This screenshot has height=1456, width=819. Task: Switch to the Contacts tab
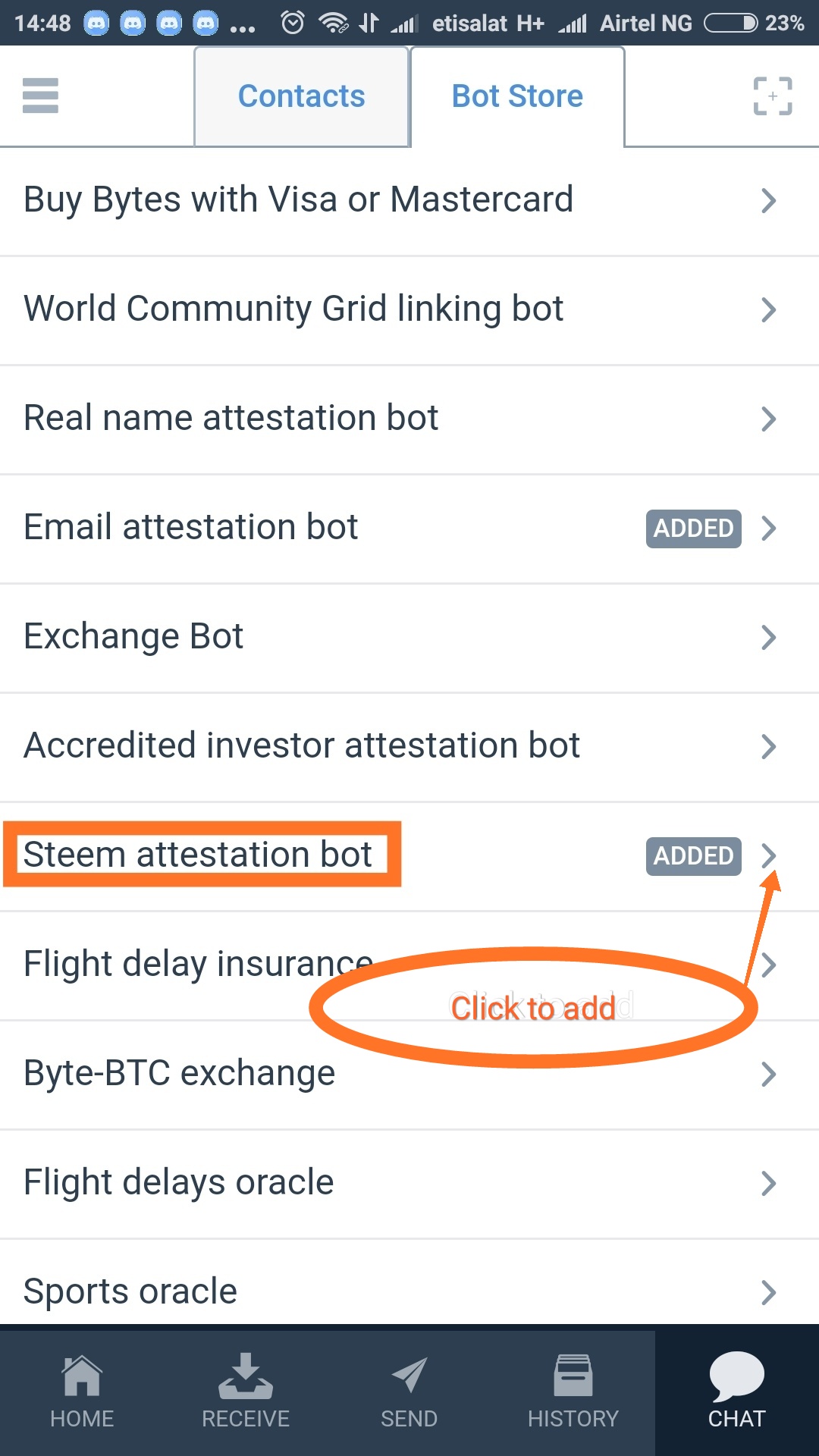point(301,96)
